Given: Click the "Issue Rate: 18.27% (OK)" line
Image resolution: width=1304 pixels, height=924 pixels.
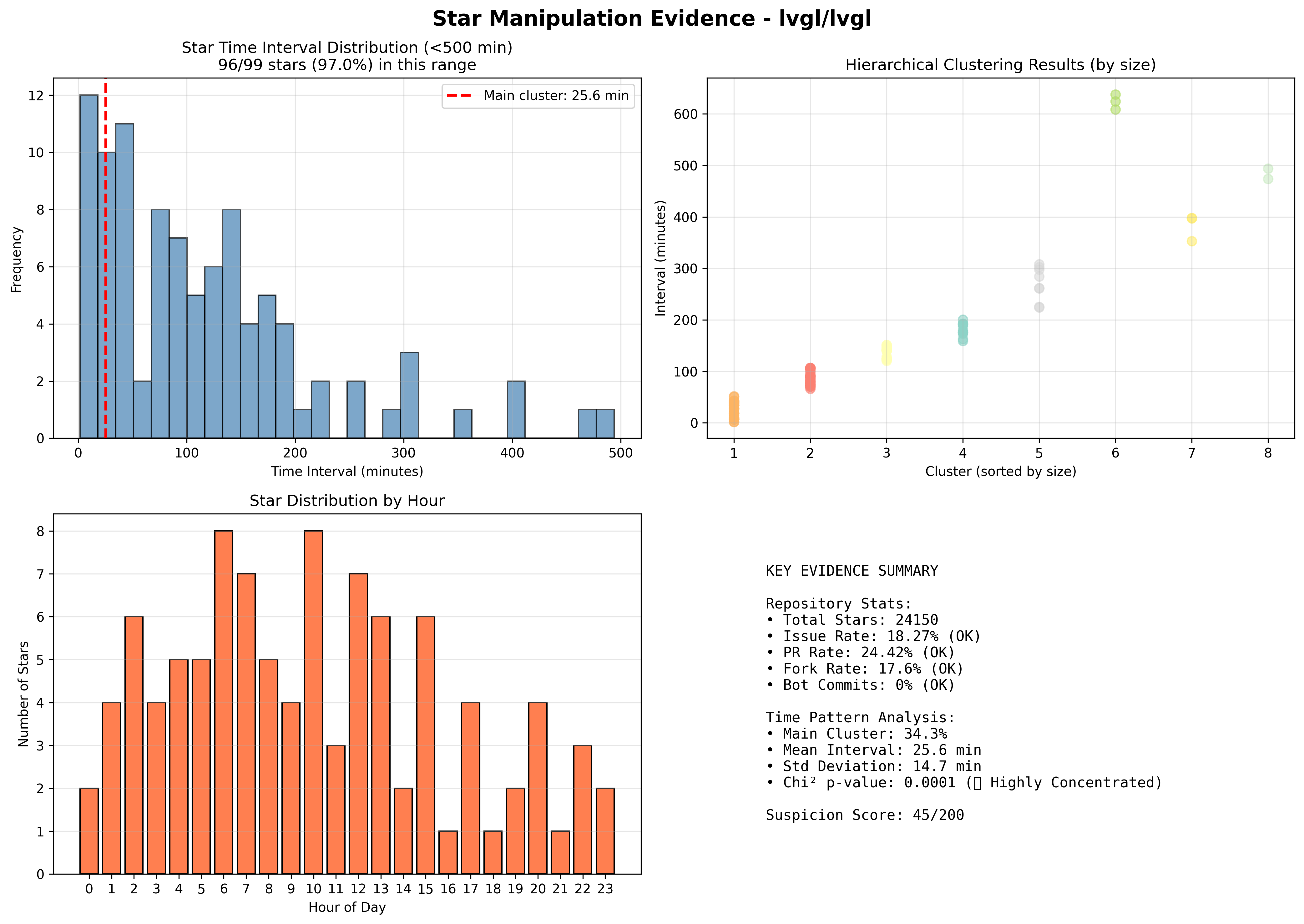Looking at the screenshot, I should click(x=873, y=636).
